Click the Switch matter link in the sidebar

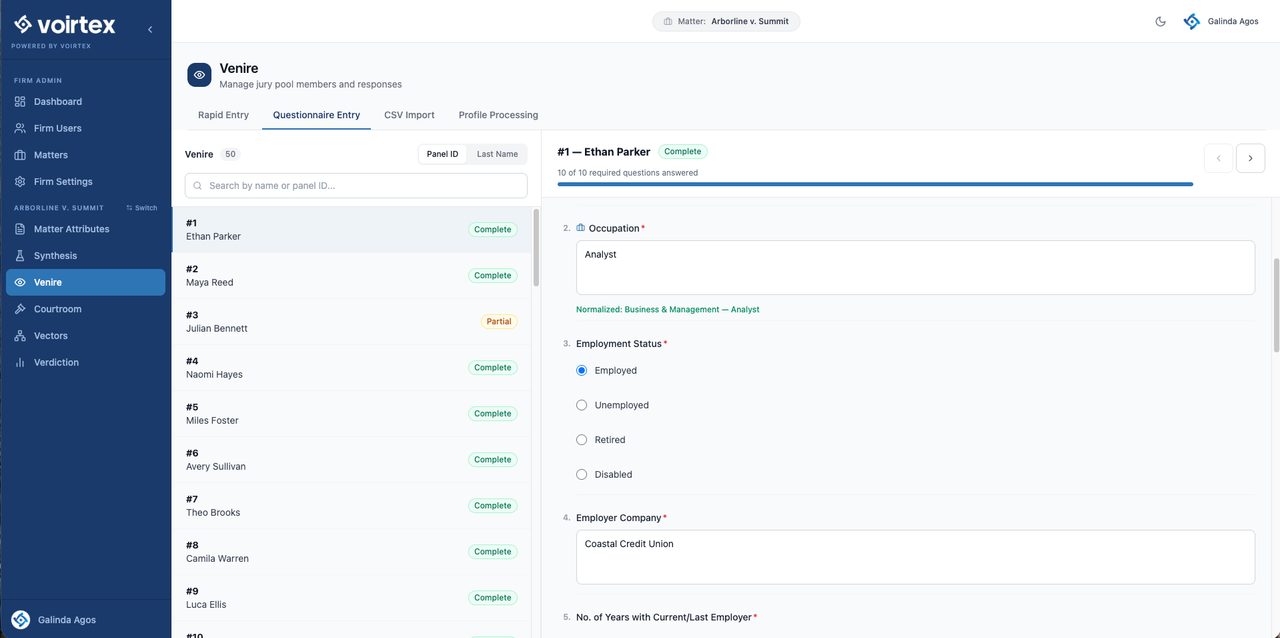click(141, 208)
